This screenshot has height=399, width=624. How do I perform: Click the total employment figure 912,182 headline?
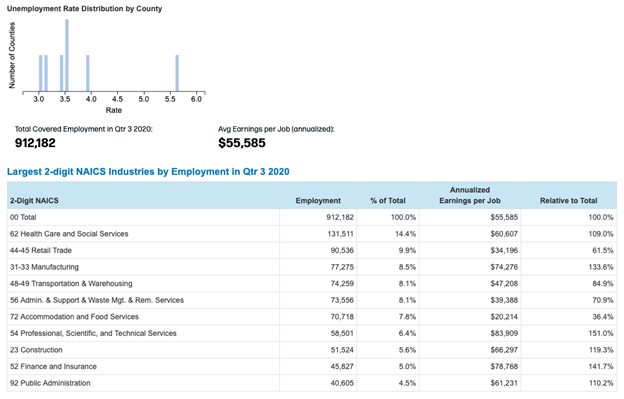click(x=35, y=143)
